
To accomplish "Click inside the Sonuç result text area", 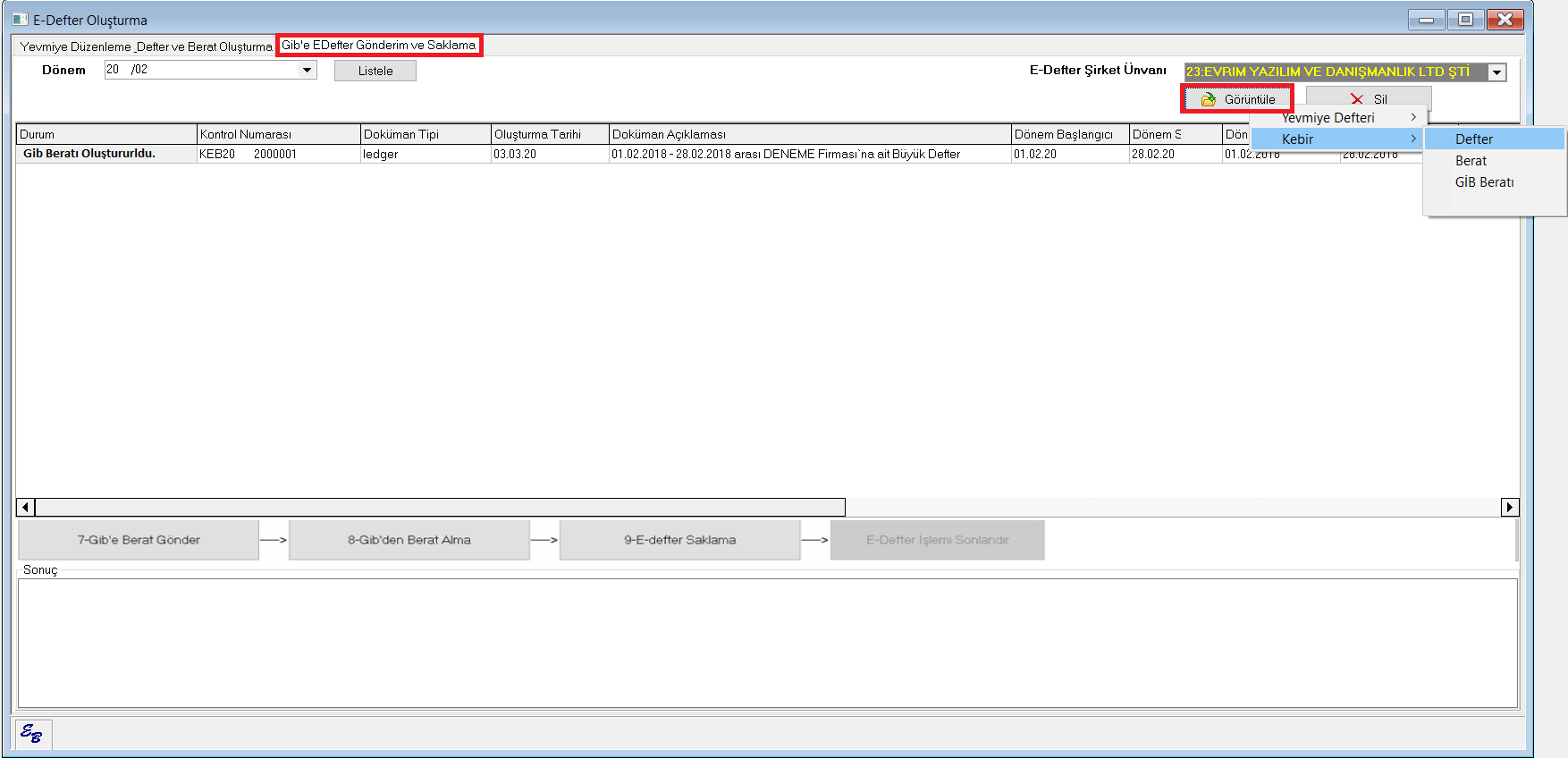I will click(768, 643).
